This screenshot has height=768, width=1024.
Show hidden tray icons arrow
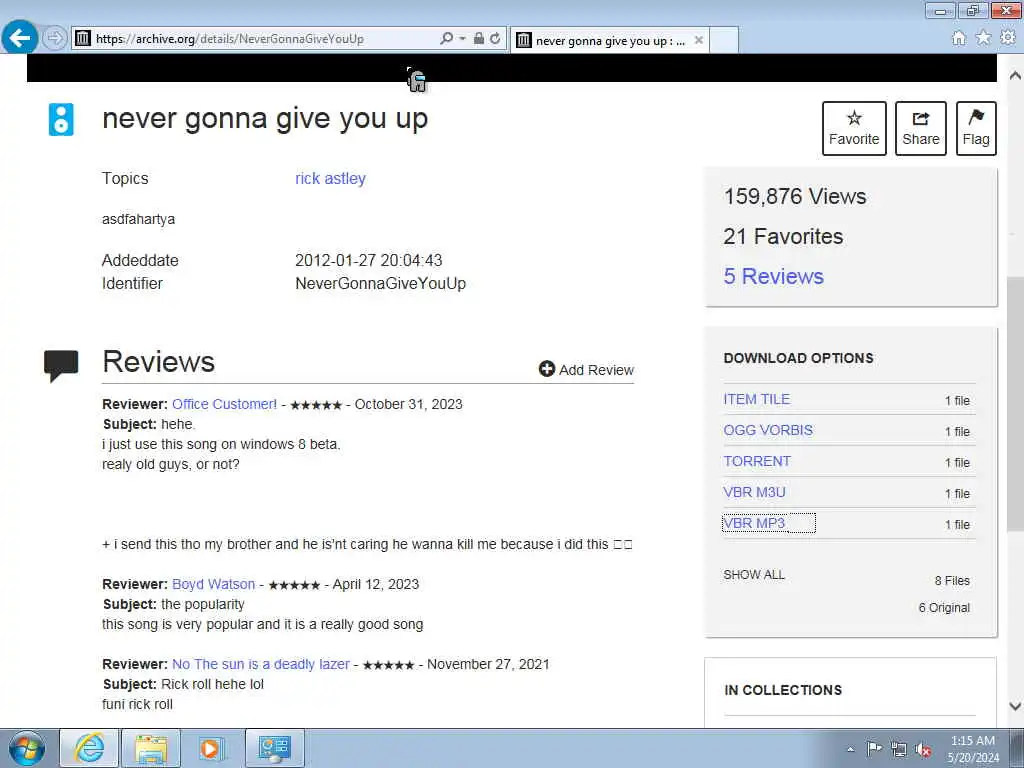(x=850, y=749)
